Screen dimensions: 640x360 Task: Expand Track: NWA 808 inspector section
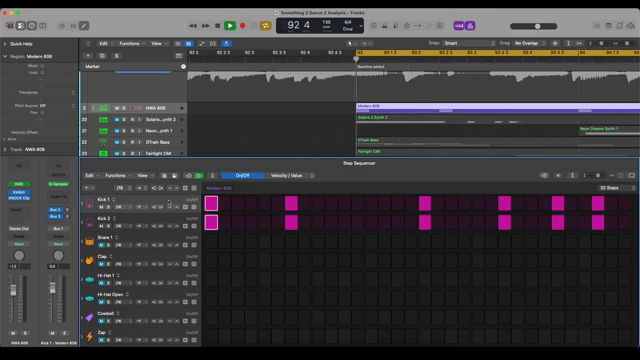tap(5, 149)
